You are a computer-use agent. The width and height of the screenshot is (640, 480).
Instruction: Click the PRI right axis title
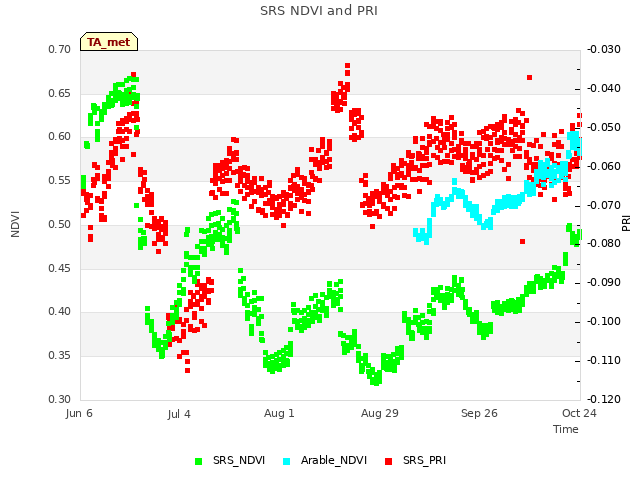pos(626,224)
